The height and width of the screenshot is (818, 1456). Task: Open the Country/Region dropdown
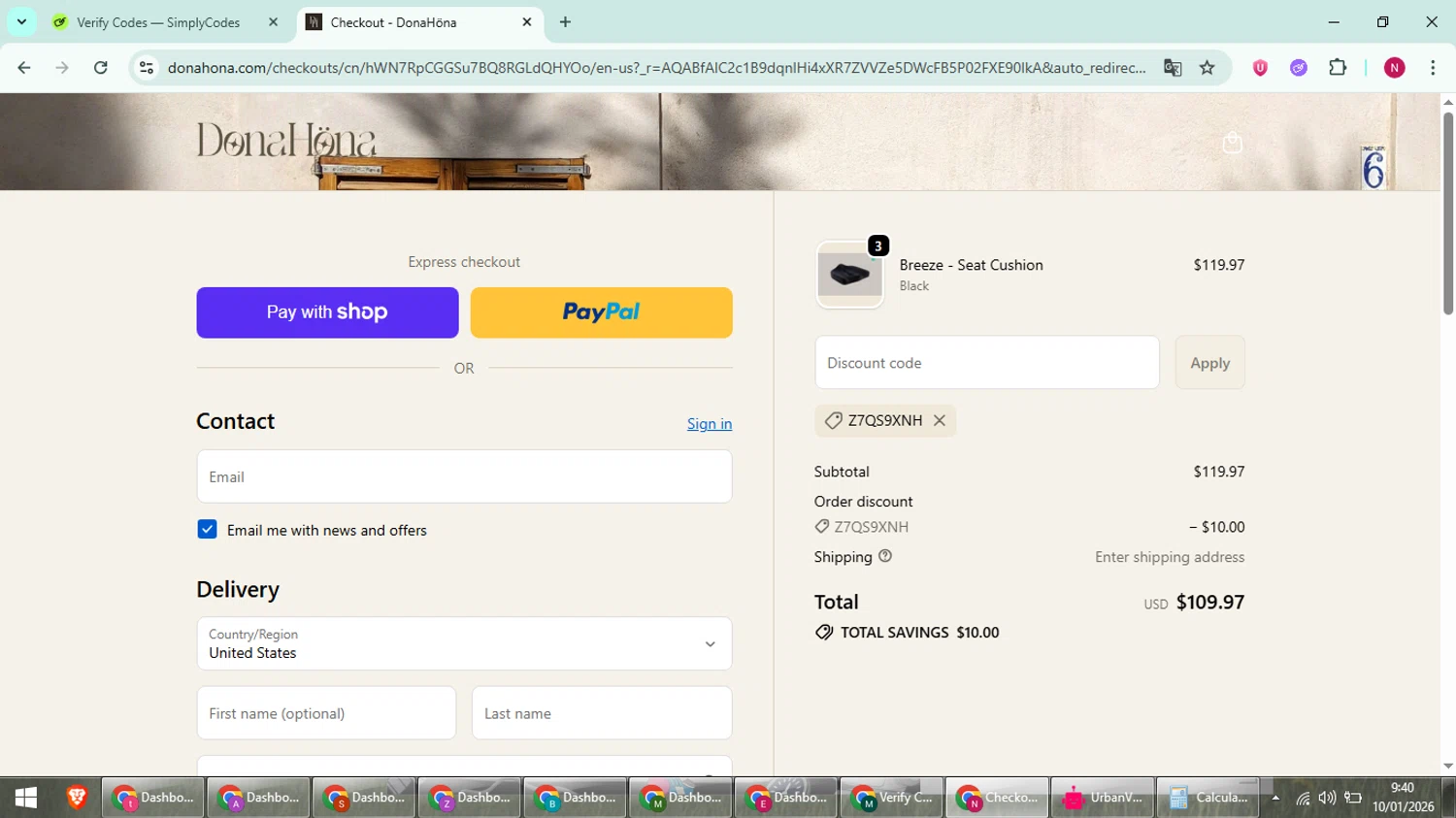(464, 643)
